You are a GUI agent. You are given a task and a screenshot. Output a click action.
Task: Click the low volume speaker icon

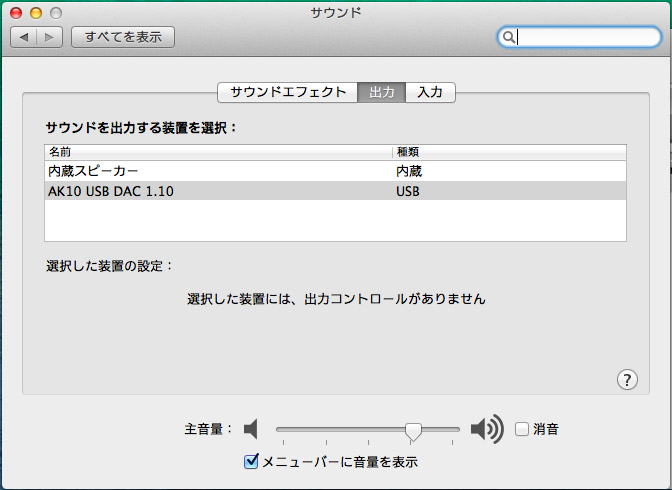[251, 429]
